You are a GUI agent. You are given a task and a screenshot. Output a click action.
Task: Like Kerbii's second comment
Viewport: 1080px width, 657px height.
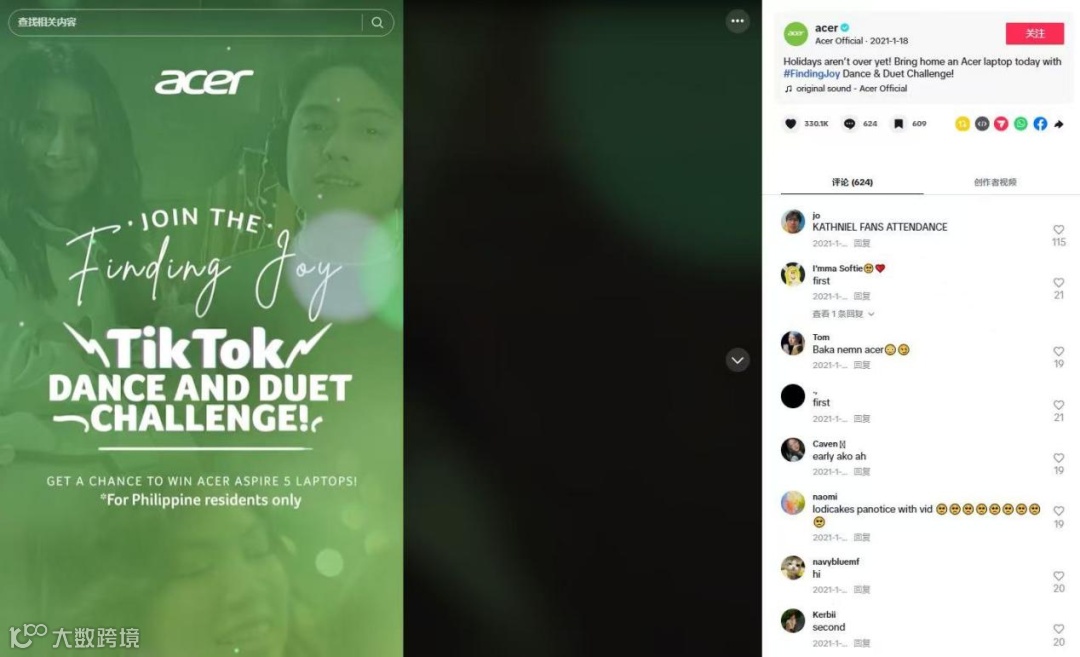coord(1059,629)
